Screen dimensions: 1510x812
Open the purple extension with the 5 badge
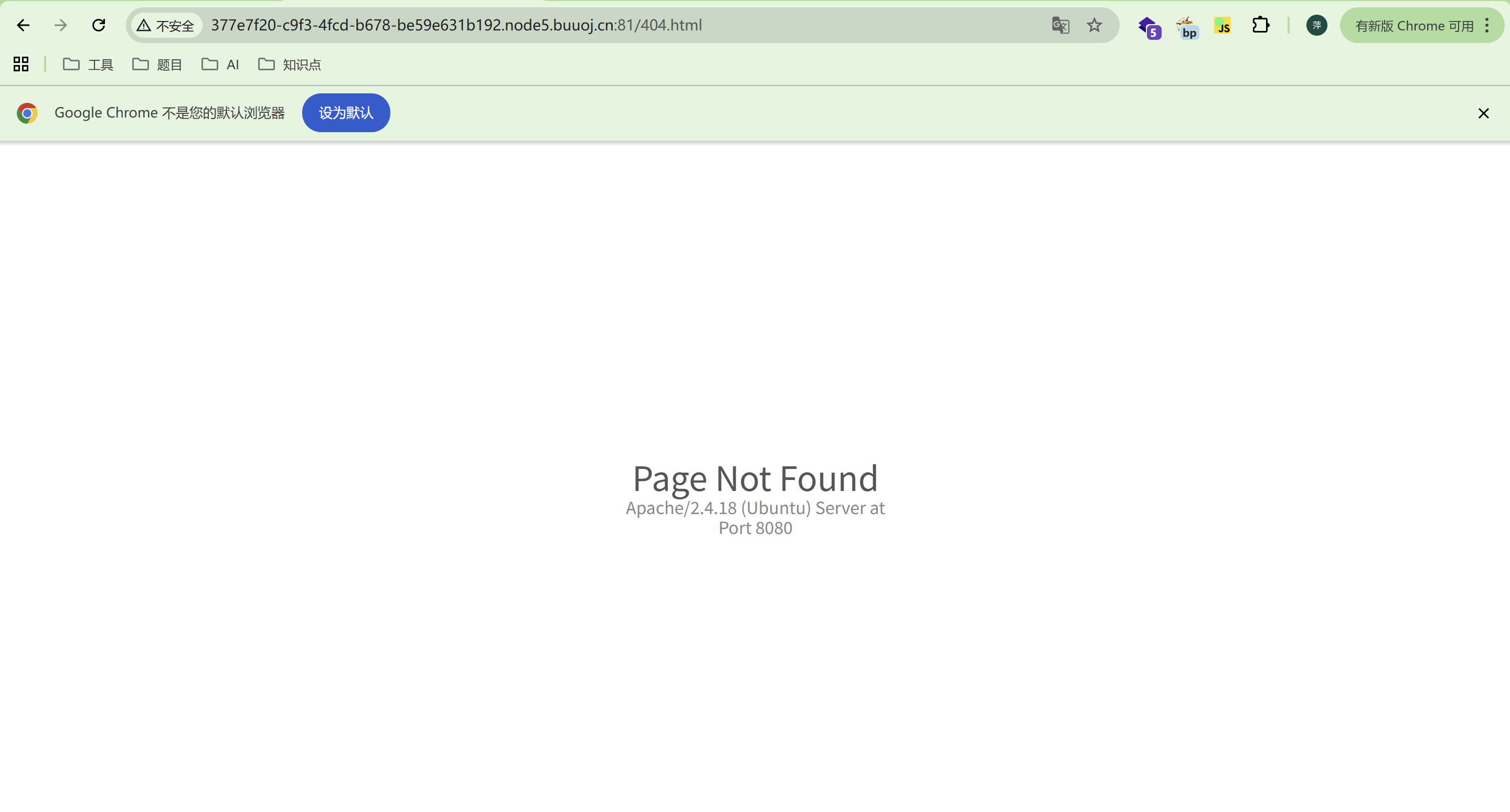(x=1148, y=26)
